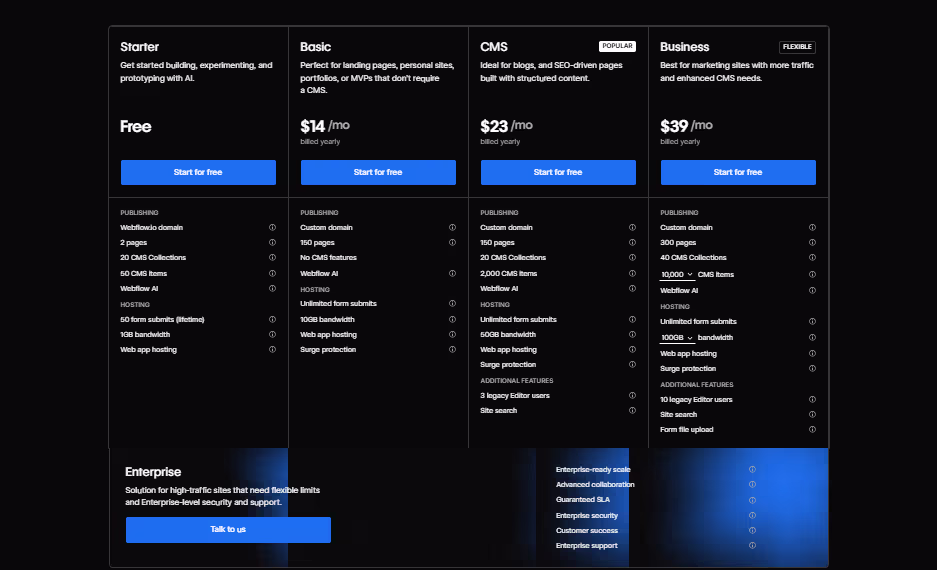
Task: Click info icon for CMS 150 pages
Action: point(632,243)
